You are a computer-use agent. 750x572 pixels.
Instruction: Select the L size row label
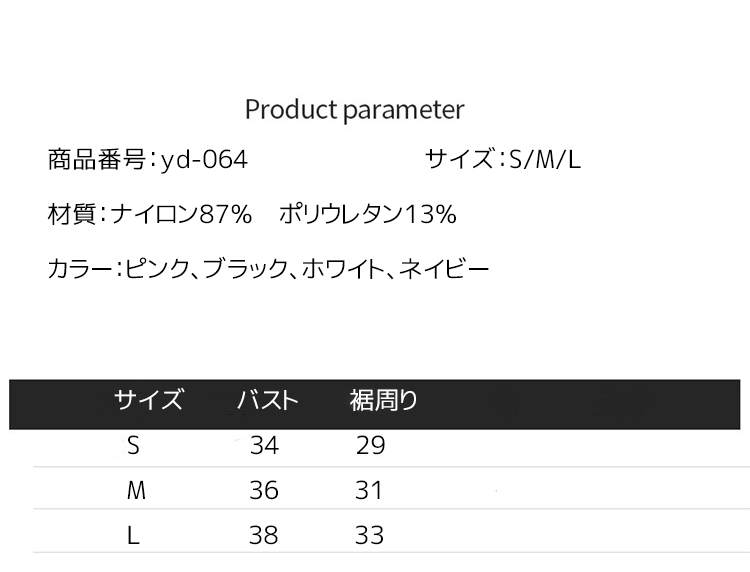pos(133,536)
